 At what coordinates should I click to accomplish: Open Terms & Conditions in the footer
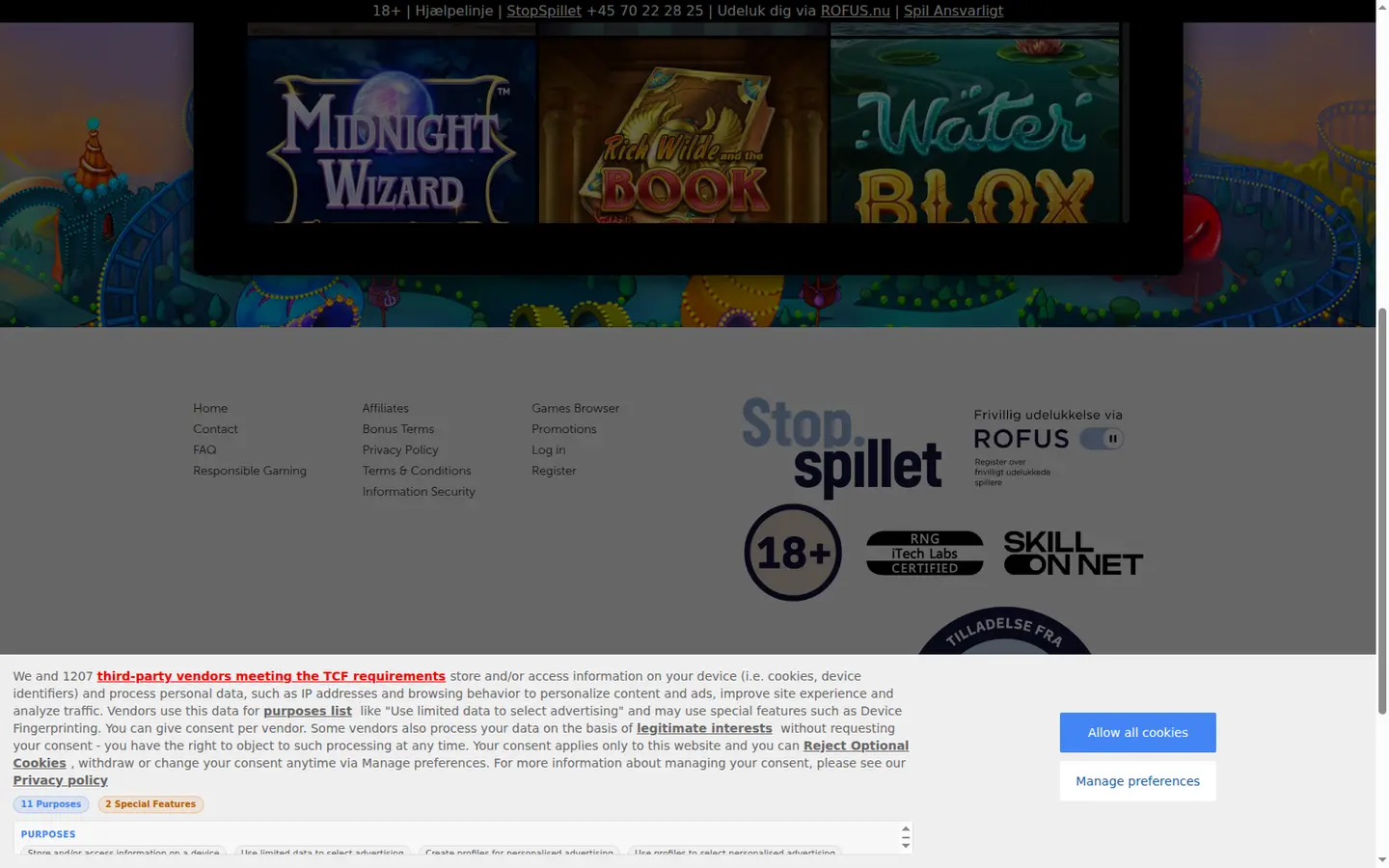tap(417, 471)
